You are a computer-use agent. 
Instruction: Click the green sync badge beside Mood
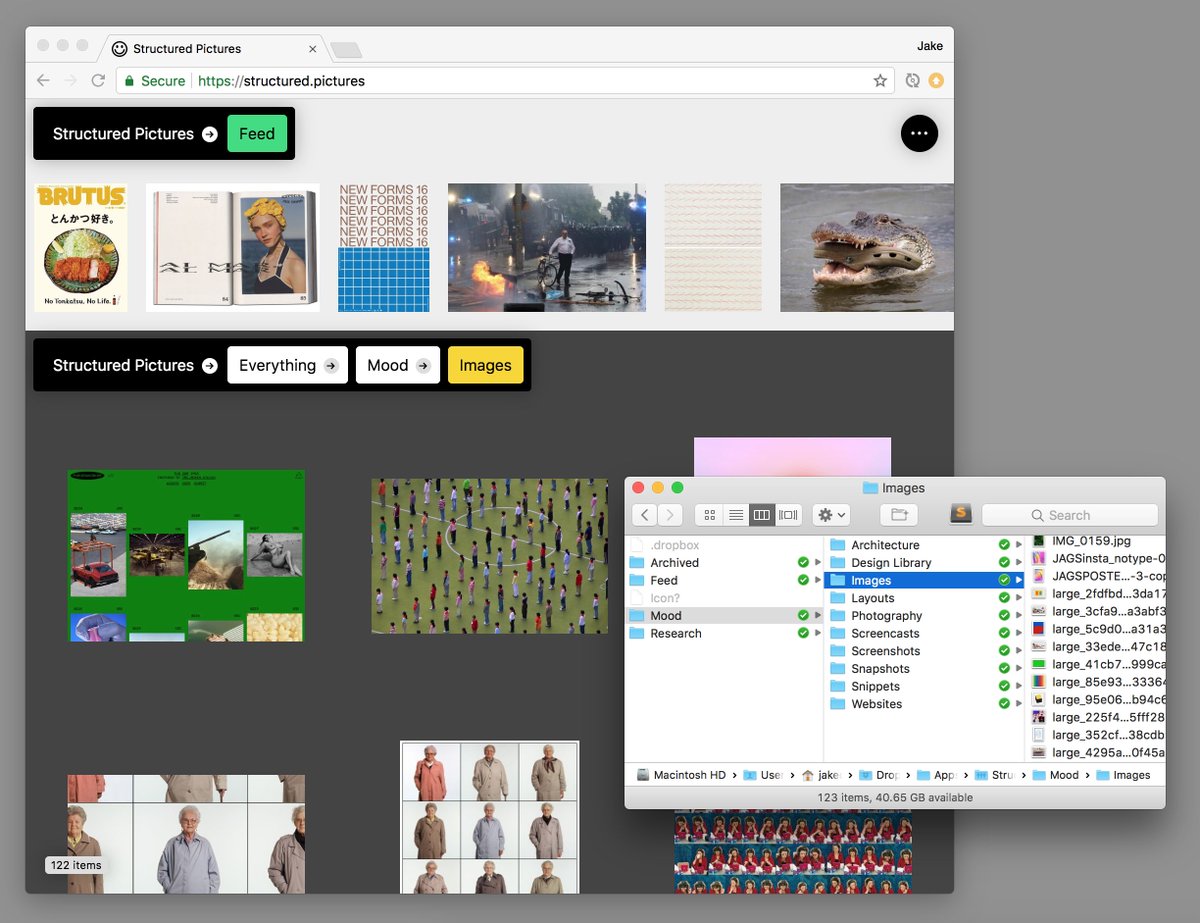coord(802,615)
